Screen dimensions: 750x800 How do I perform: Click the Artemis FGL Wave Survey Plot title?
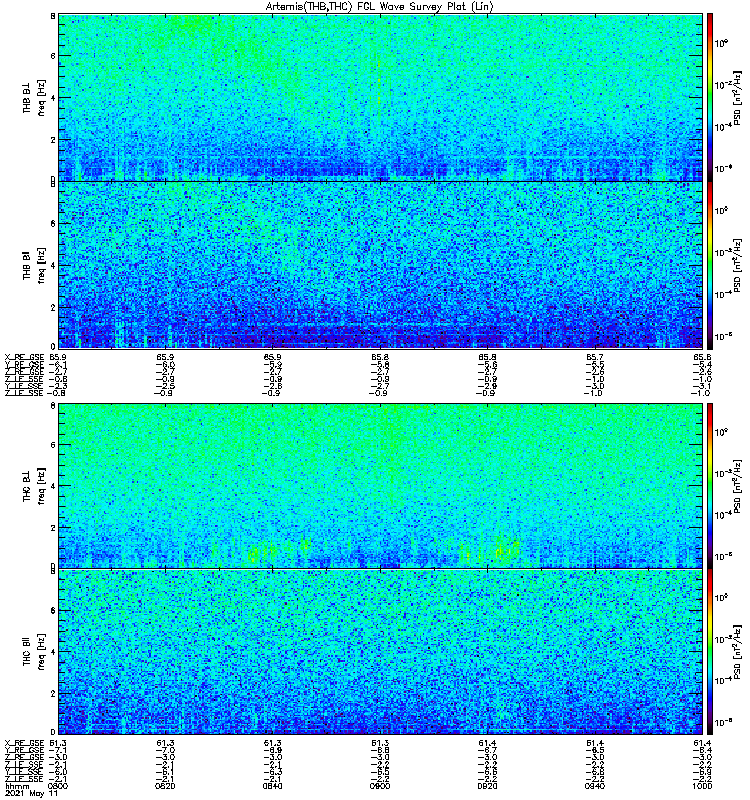coord(380,7)
